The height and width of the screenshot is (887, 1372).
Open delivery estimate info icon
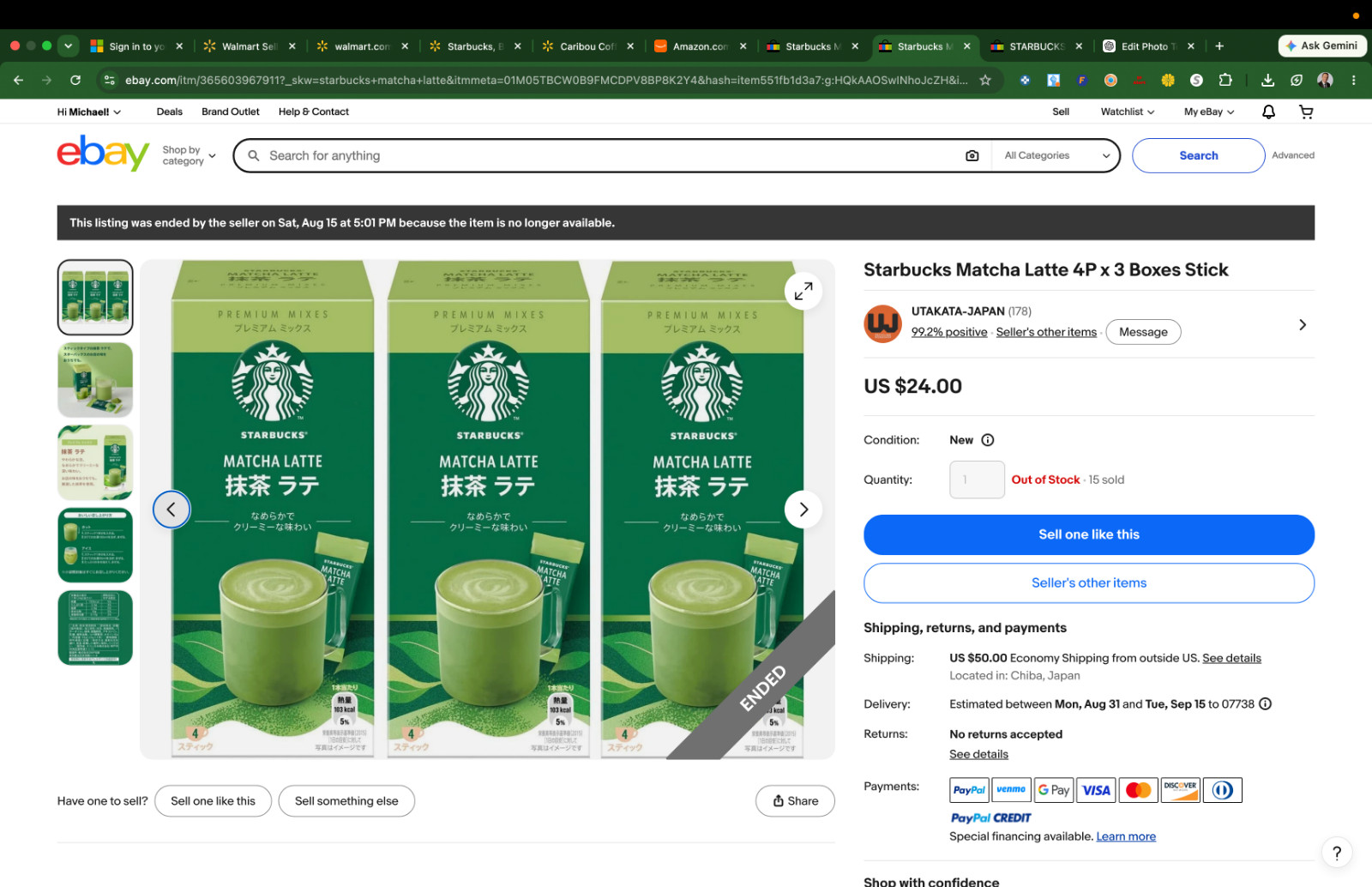(1265, 704)
